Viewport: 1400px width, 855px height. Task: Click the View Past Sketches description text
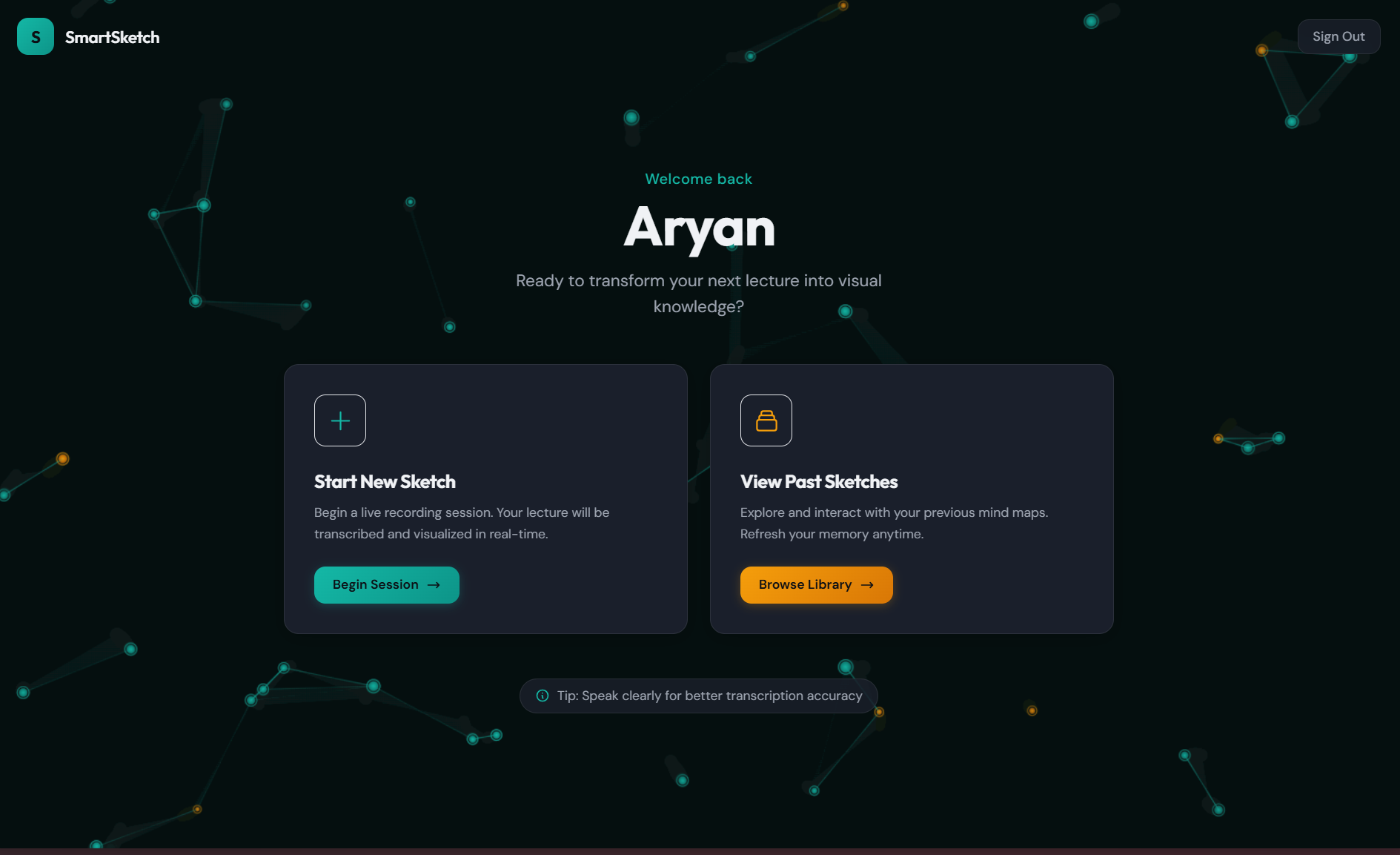[894, 523]
